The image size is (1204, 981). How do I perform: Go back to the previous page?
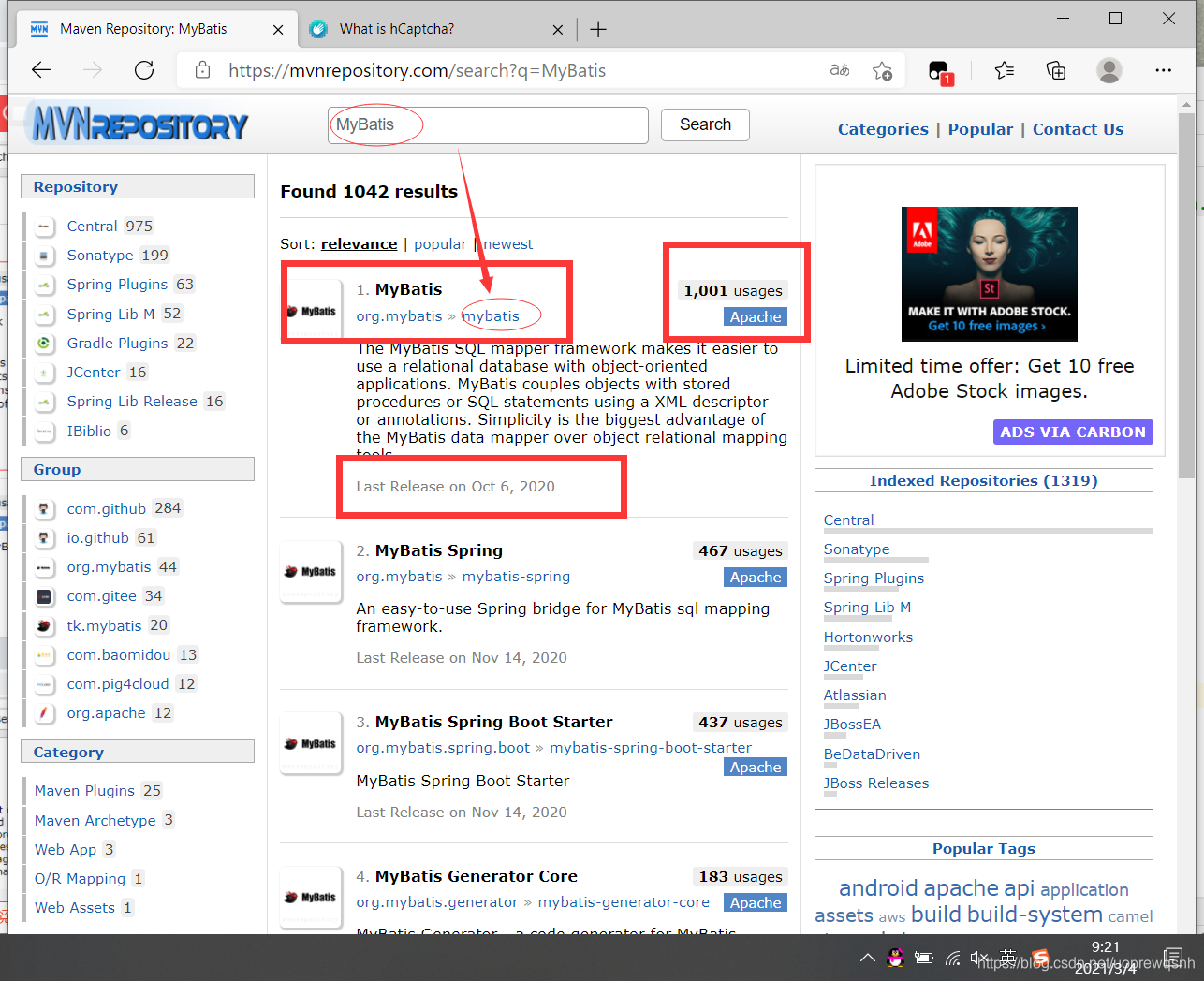point(41,70)
